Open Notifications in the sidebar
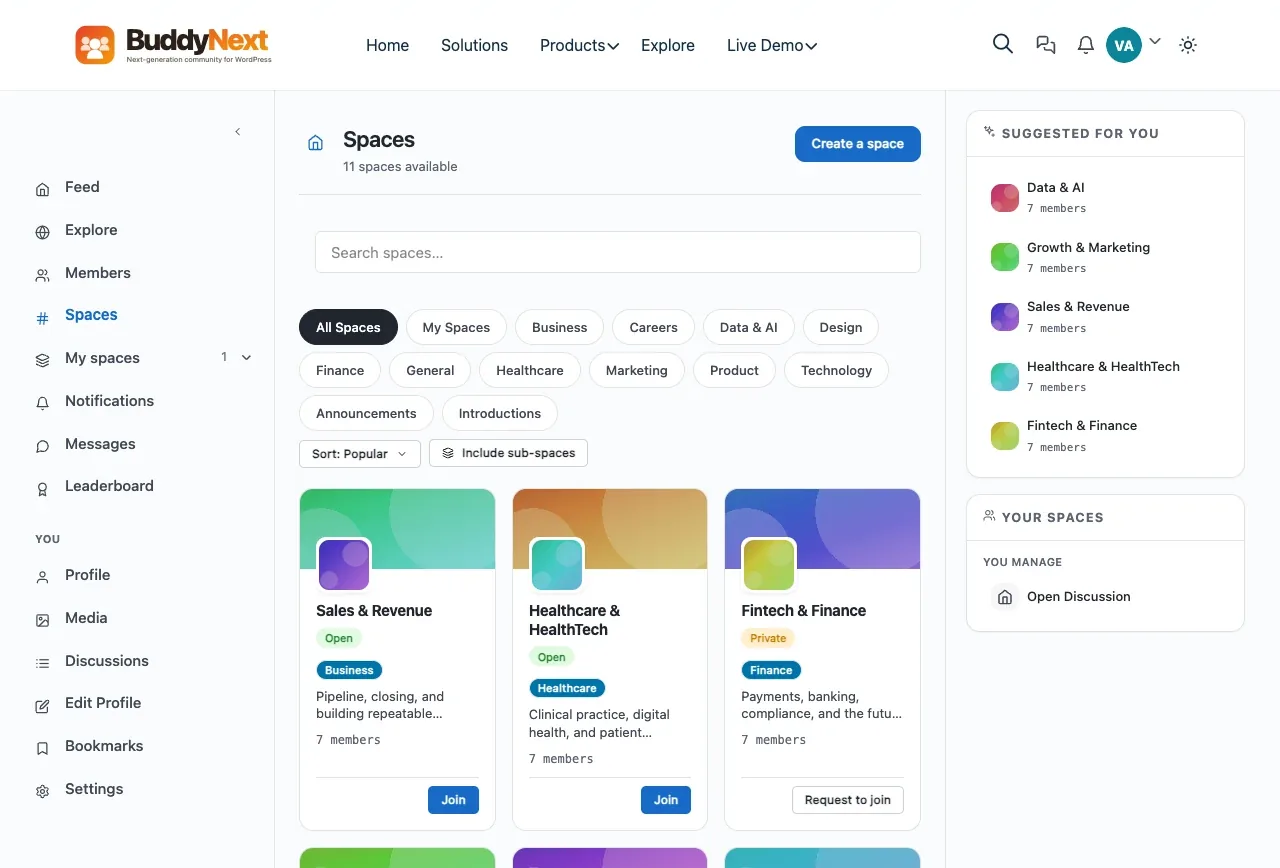 click(109, 401)
